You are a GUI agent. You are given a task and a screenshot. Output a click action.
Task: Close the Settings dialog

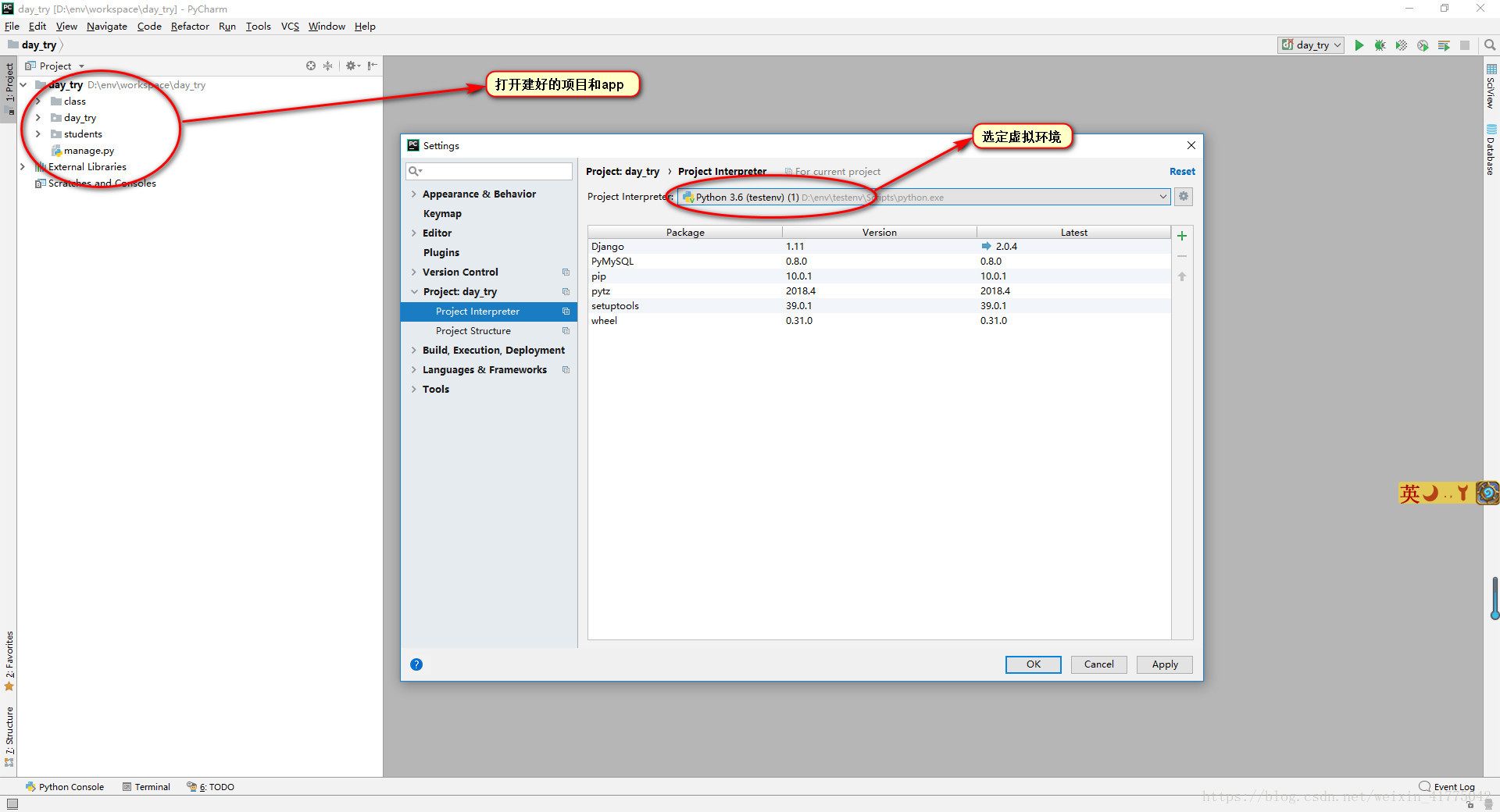(x=1191, y=145)
